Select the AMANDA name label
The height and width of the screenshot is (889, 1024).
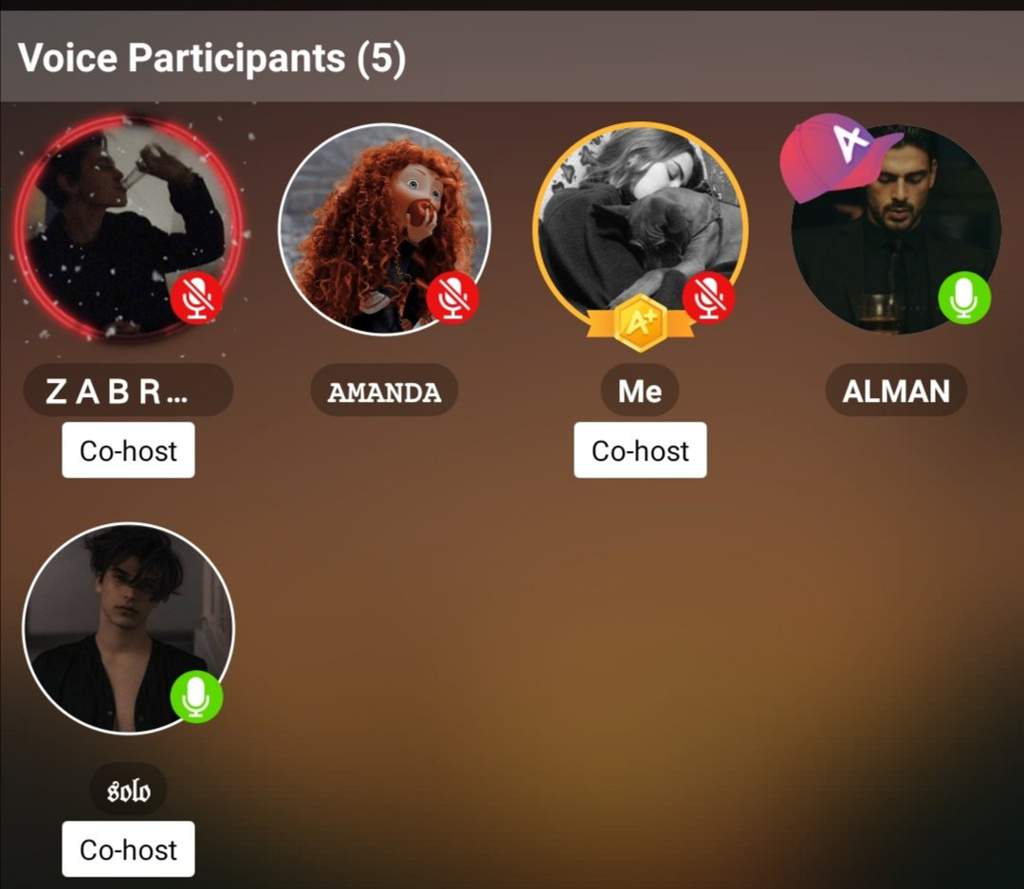(385, 391)
